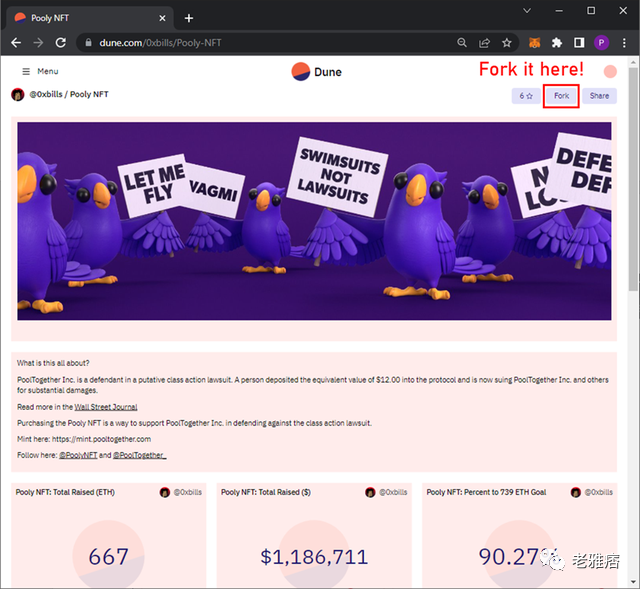Reload the Pooly NFT page
The image size is (640, 589).
(61, 42)
